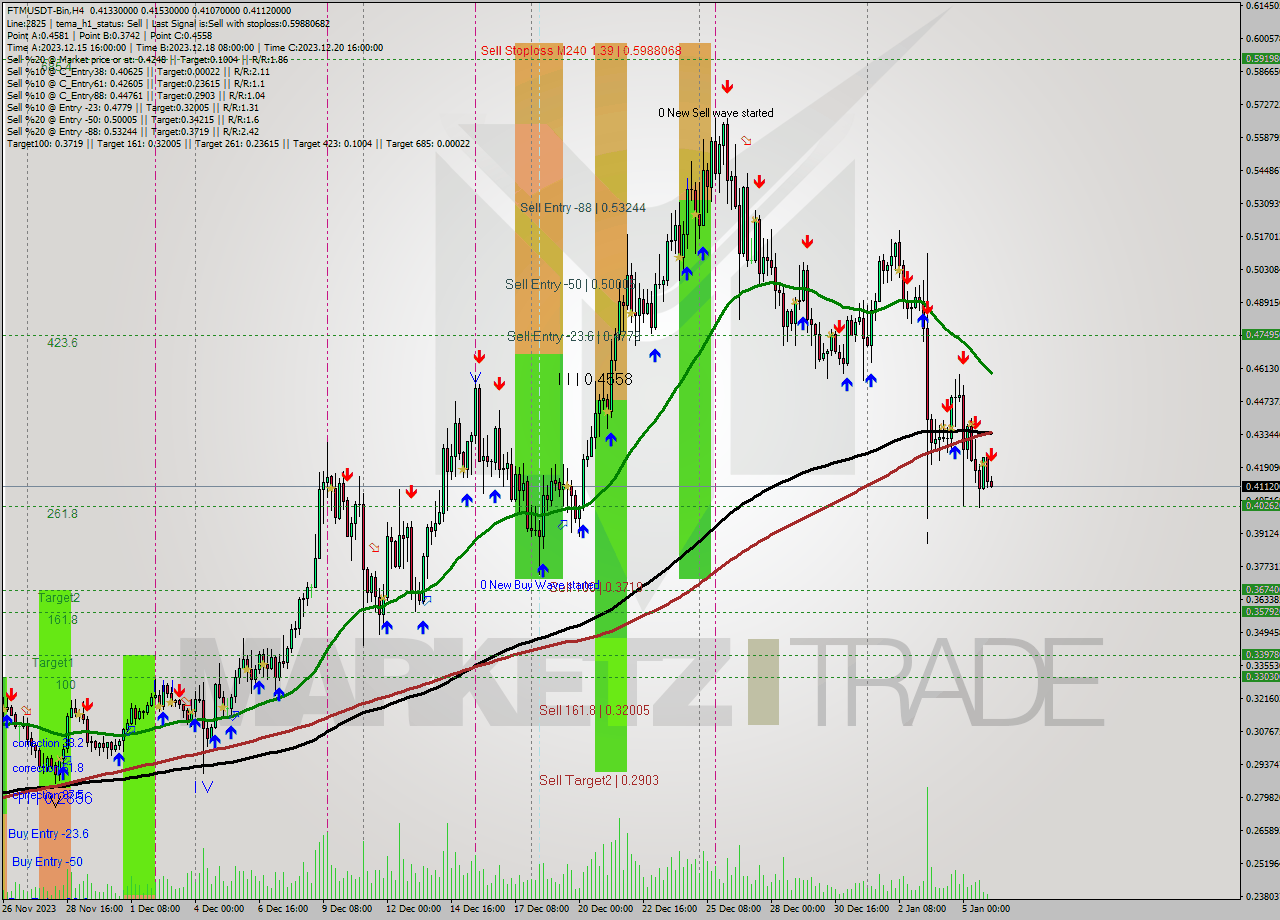Click the '25 Dec 08:00' date label
This screenshot has width=1280, height=920.
point(734,909)
